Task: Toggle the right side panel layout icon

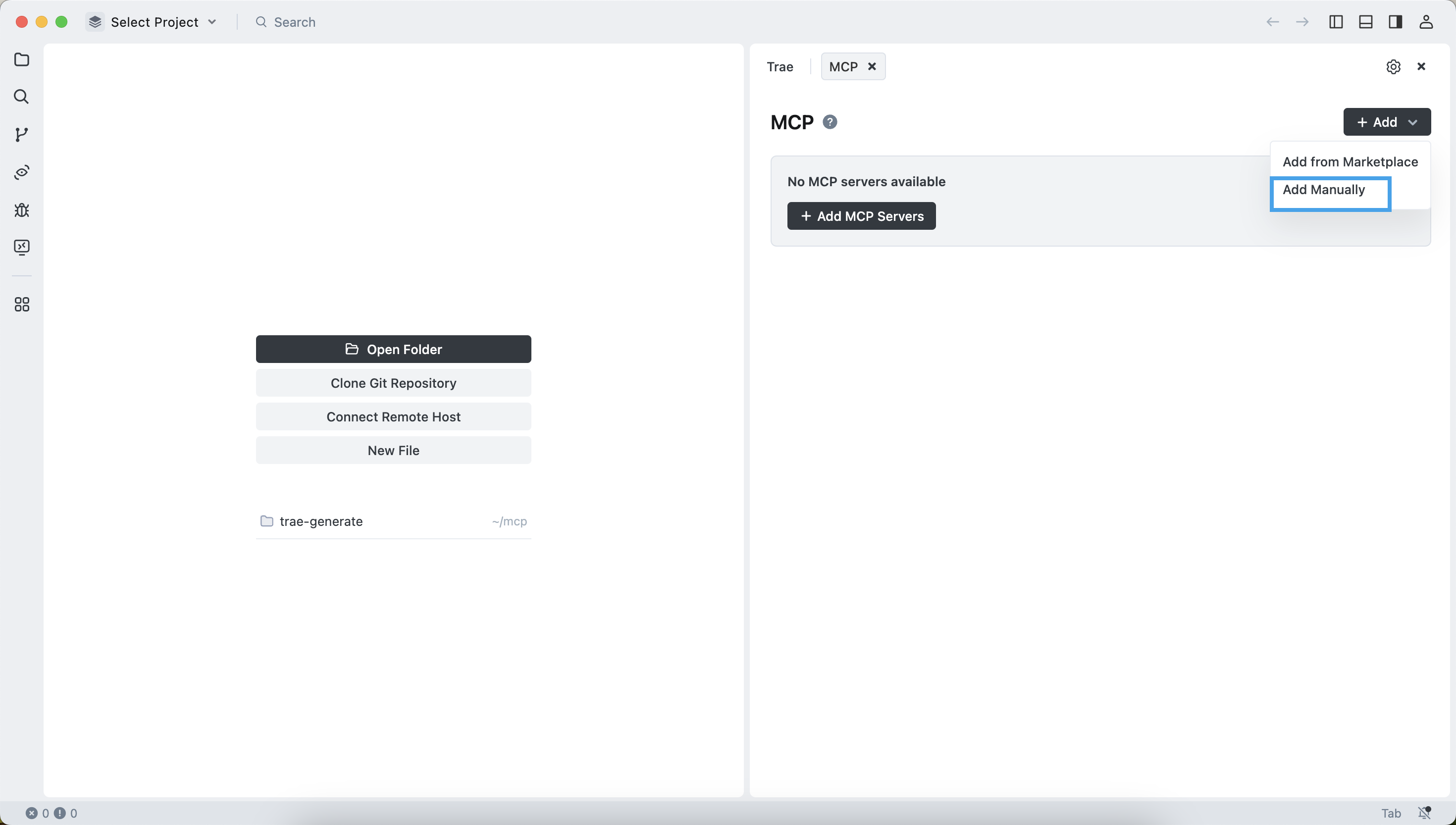Action: click(x=1396, y=22)
